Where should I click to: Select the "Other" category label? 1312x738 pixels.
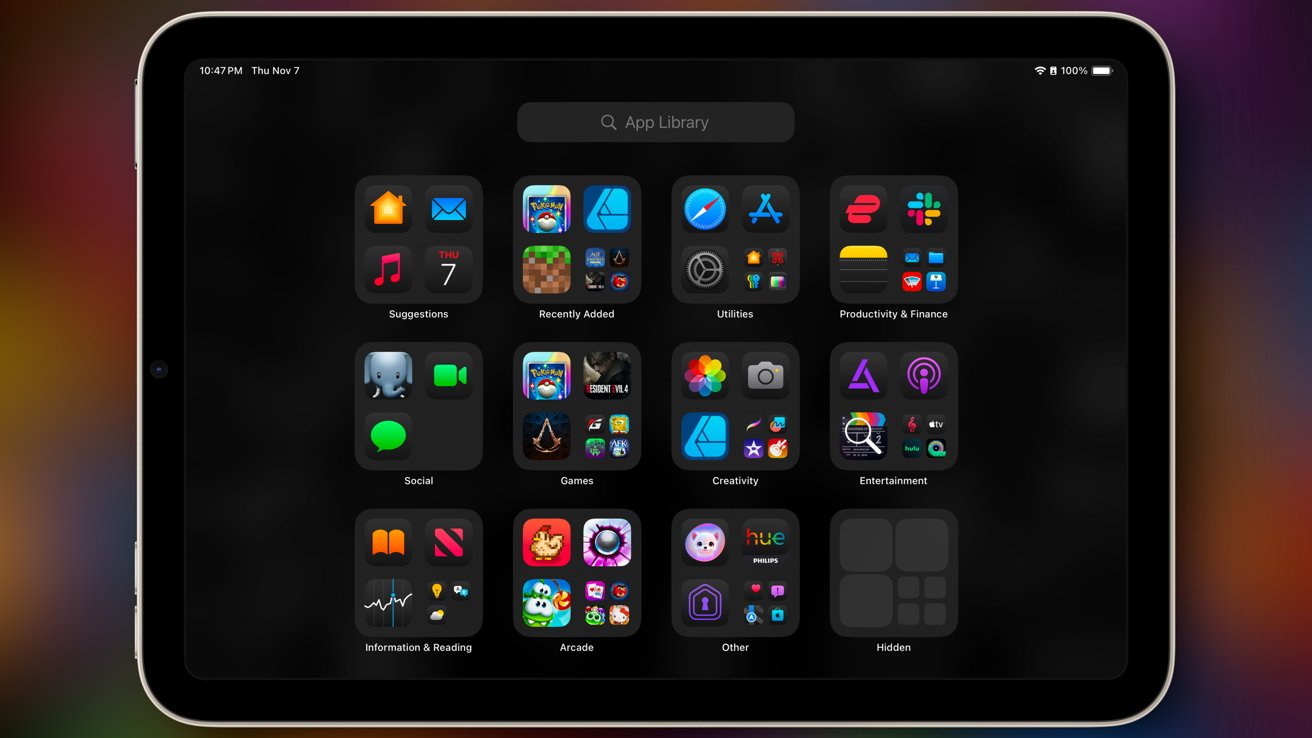735,648
